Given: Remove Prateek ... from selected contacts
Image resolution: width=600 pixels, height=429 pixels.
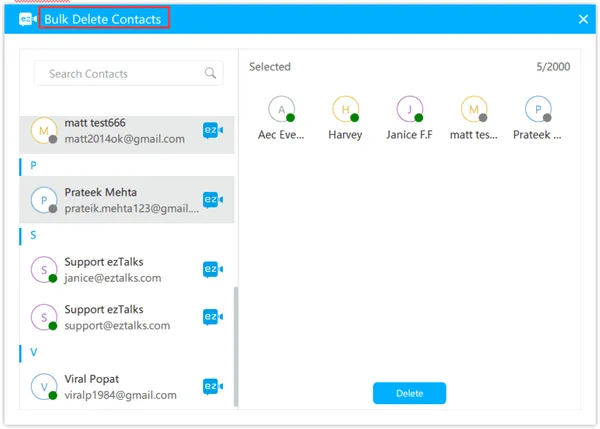Looking at the screenshot, I should tap(538, 118).
